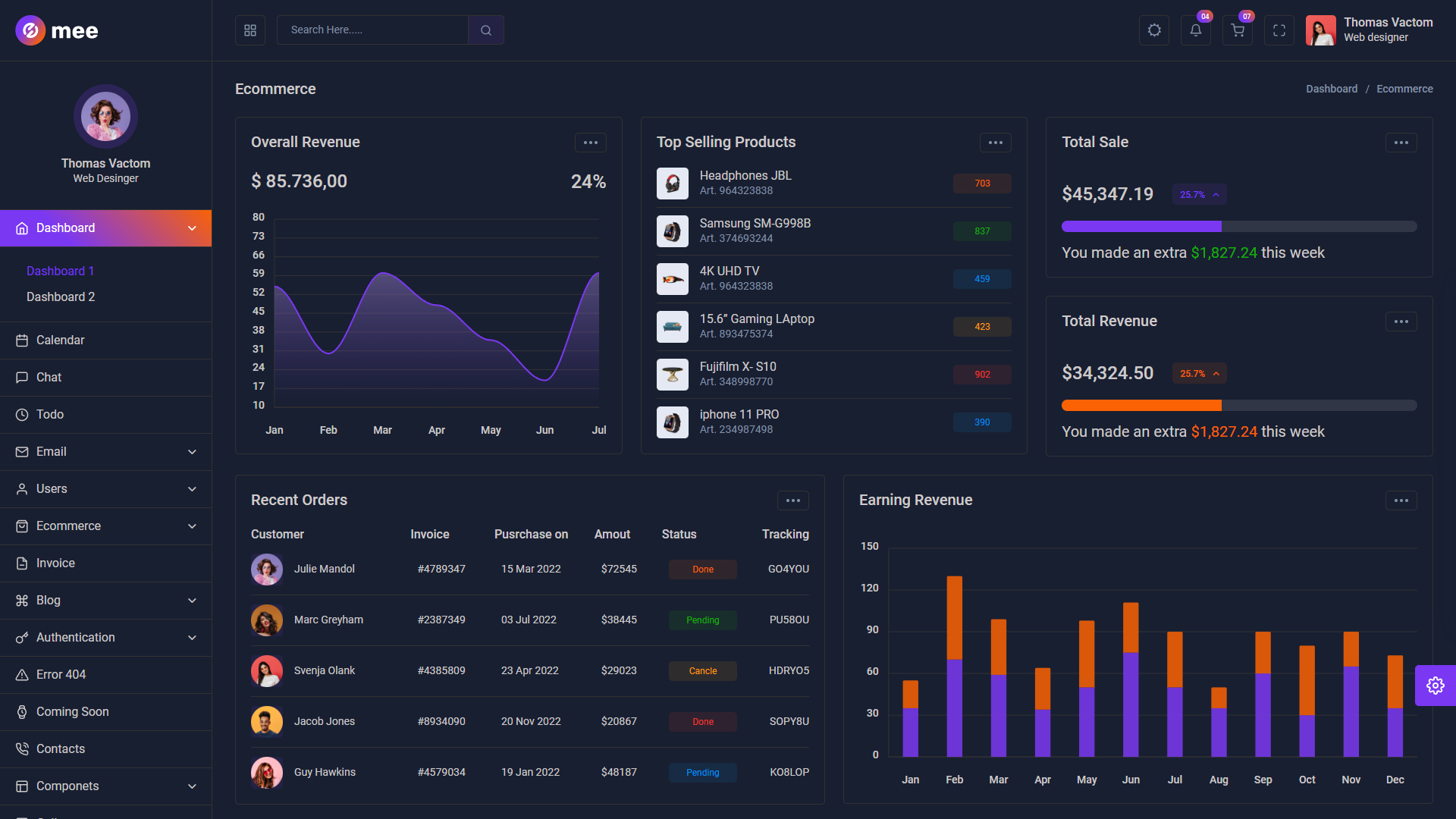Click Dashboard breadcrumb link

pos(1331,89)
